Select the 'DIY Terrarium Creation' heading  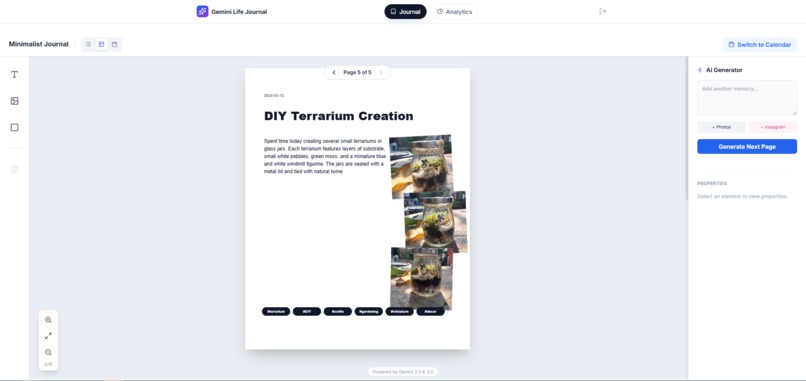pos(338,116)
